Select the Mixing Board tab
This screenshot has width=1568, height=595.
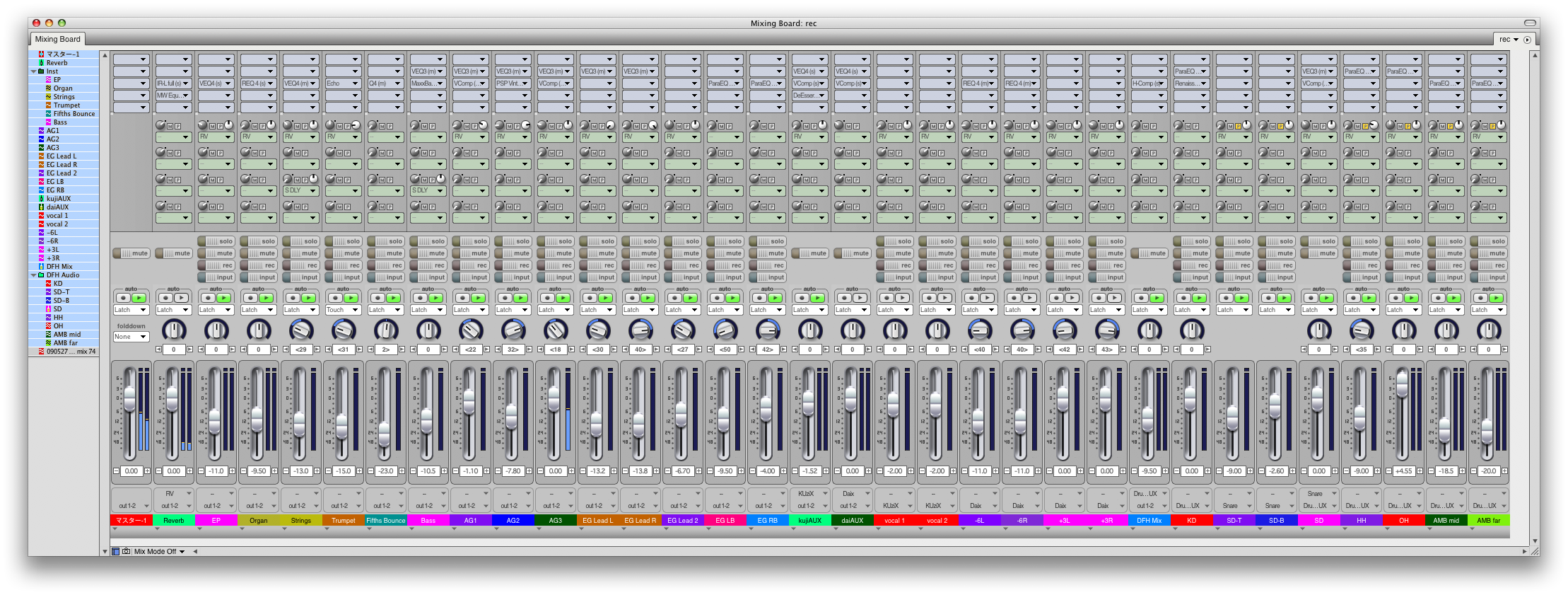click(58, 40)
